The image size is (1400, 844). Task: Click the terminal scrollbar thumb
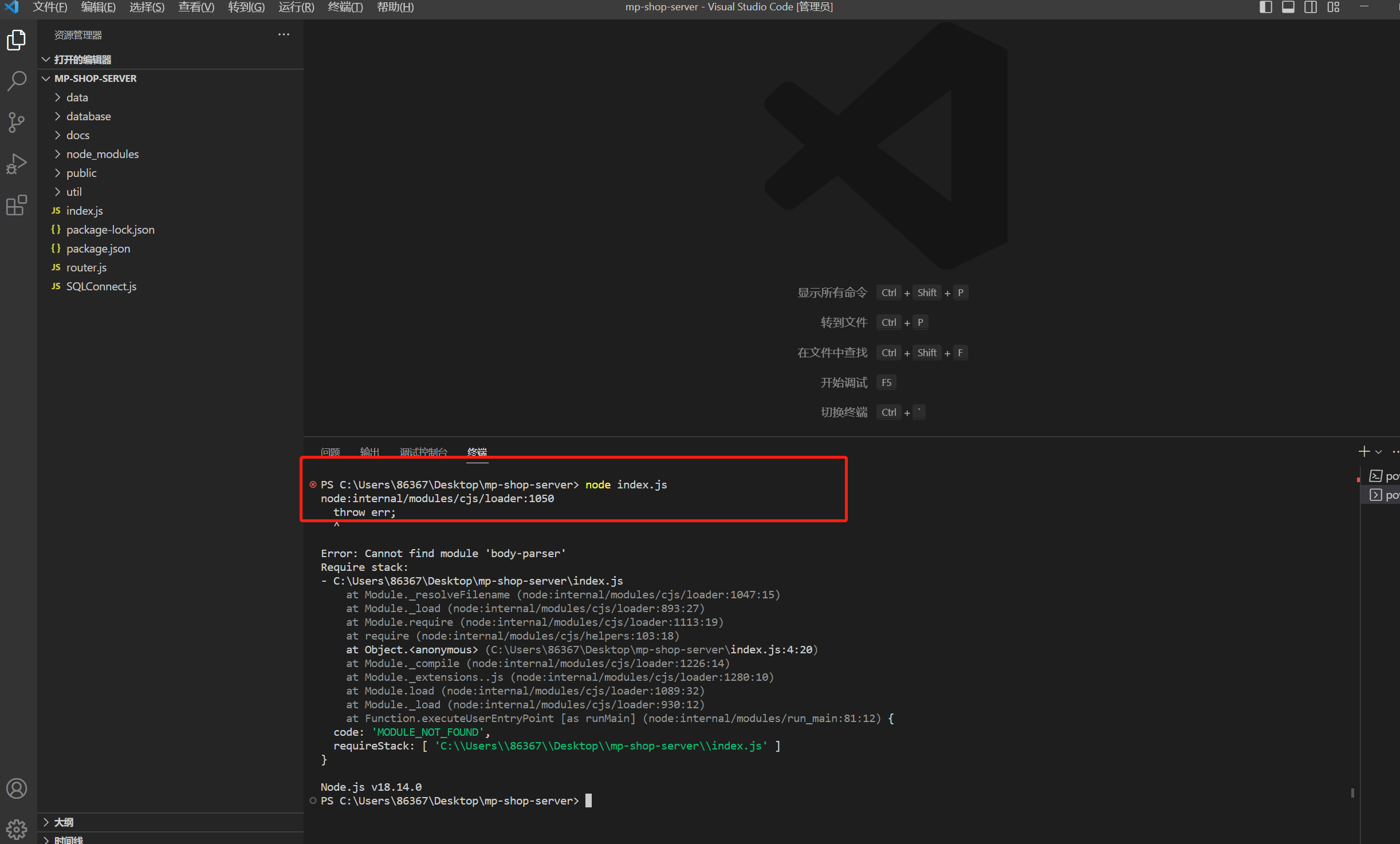1352,793
